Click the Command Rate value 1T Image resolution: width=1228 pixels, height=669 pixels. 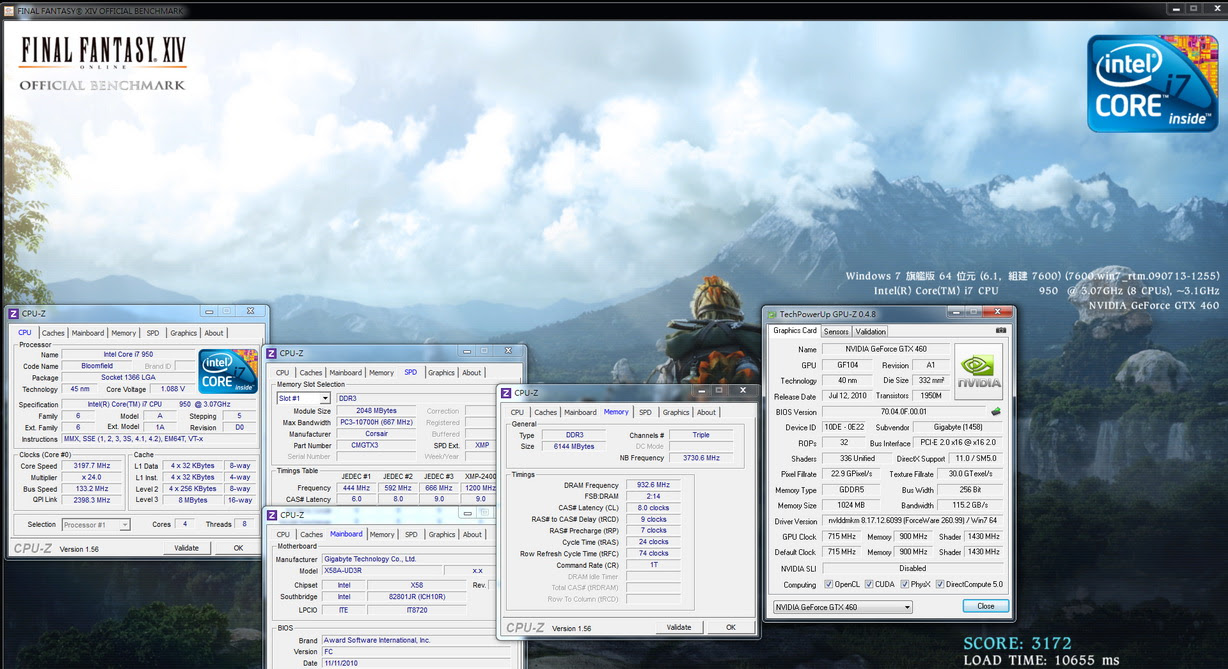[x=653, y=565]
